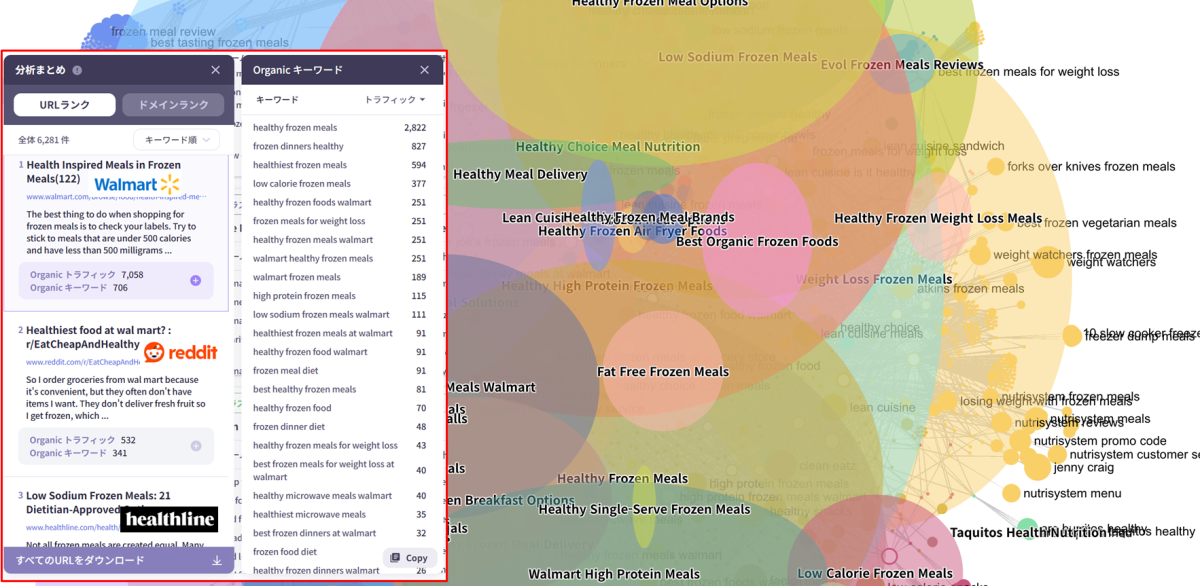
Task: Open 'Healthiest food at wal mart?' result
Action: pyautogui.click(x=99, y=337)
